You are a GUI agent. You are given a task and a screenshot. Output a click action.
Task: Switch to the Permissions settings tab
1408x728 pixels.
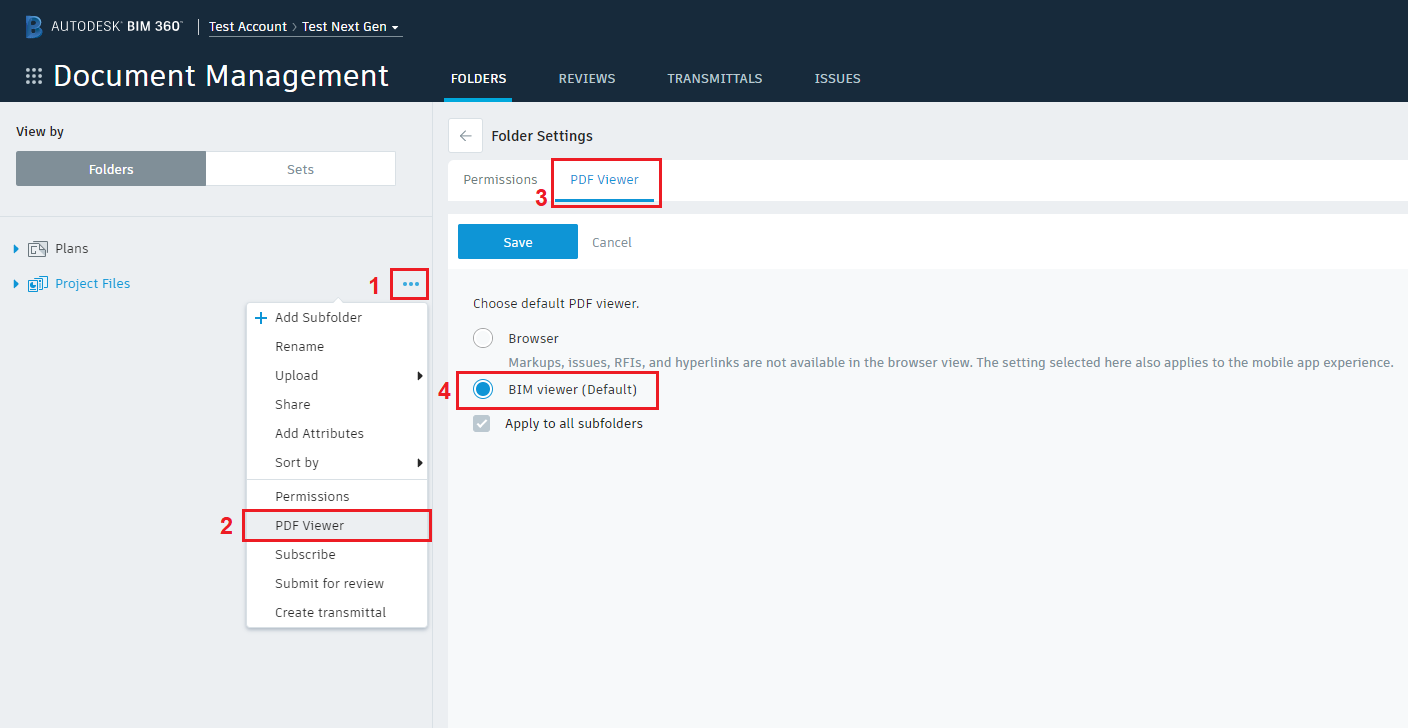[501, 180]
